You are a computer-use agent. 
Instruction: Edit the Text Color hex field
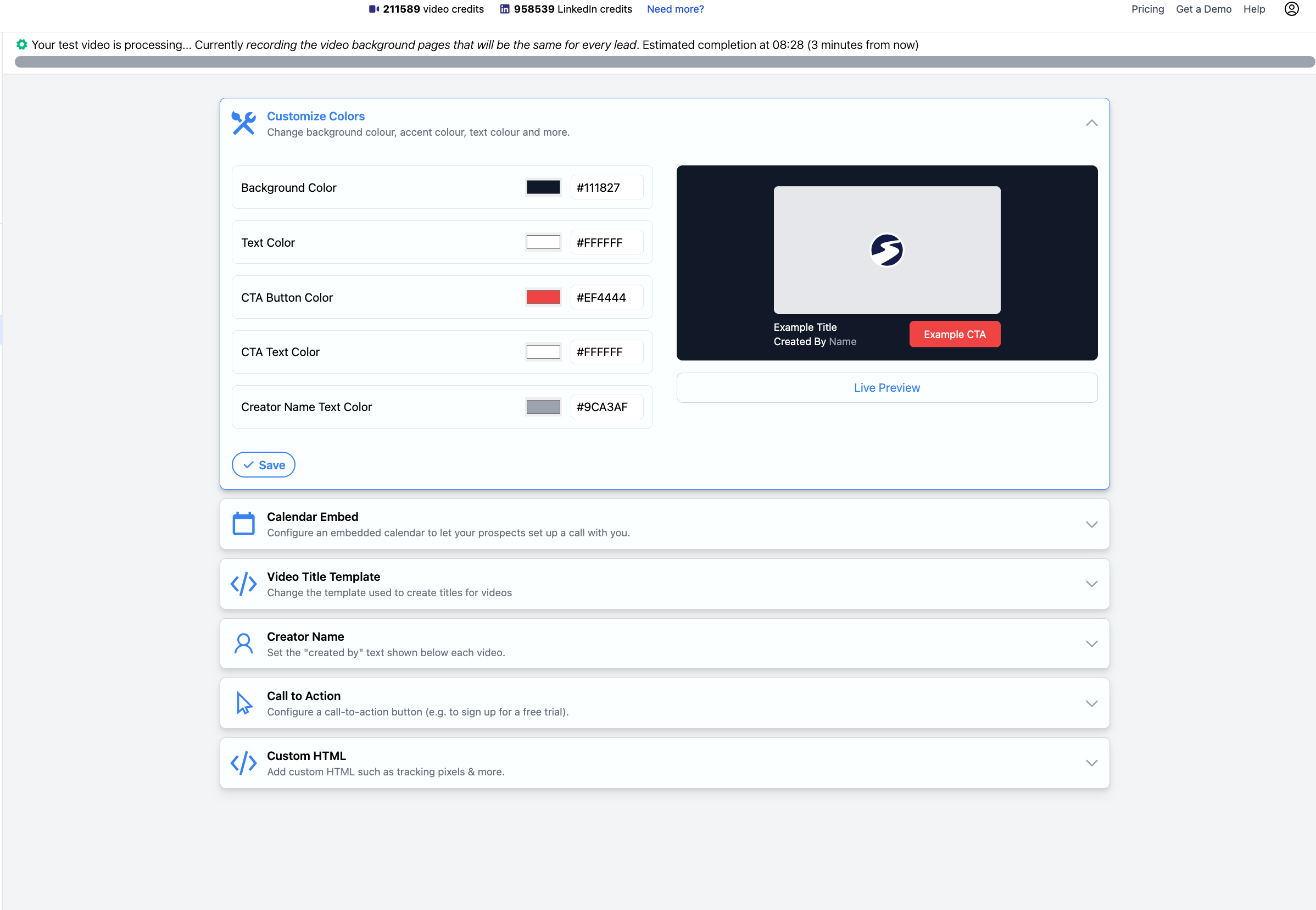click(x=606, y=242)
